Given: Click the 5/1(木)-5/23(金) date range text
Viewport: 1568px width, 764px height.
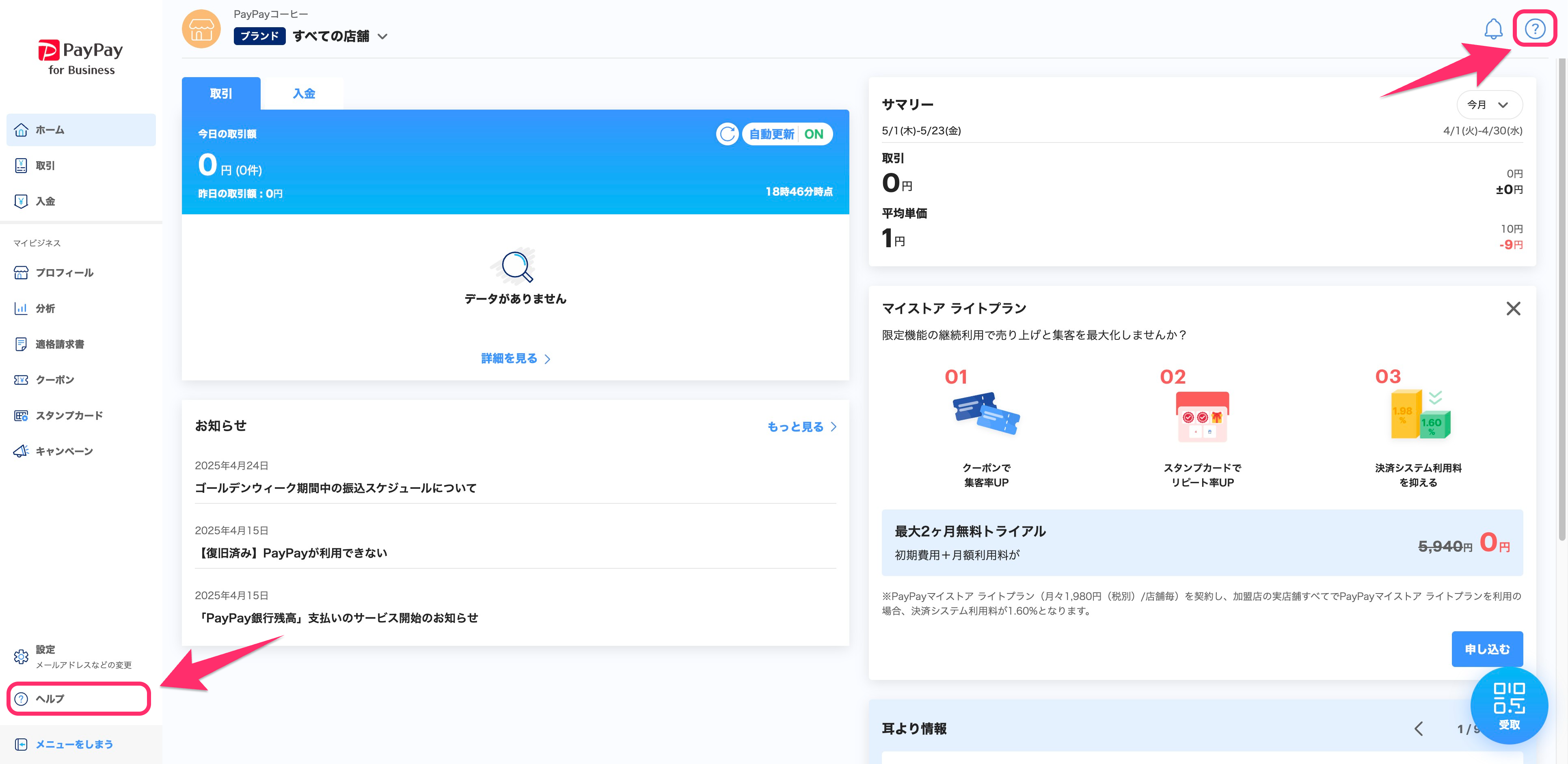Looking at the screenshot, I should (921, 131).
